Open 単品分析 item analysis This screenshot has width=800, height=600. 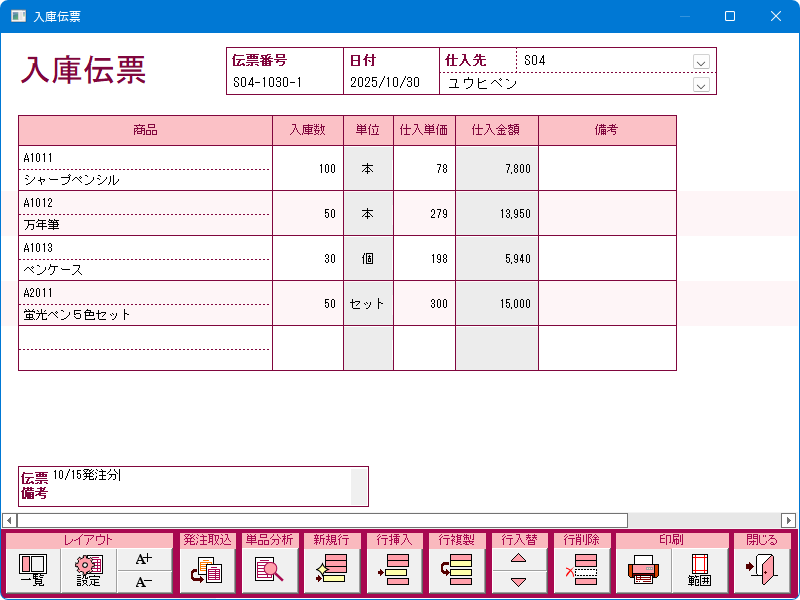[x=270, y=571]
